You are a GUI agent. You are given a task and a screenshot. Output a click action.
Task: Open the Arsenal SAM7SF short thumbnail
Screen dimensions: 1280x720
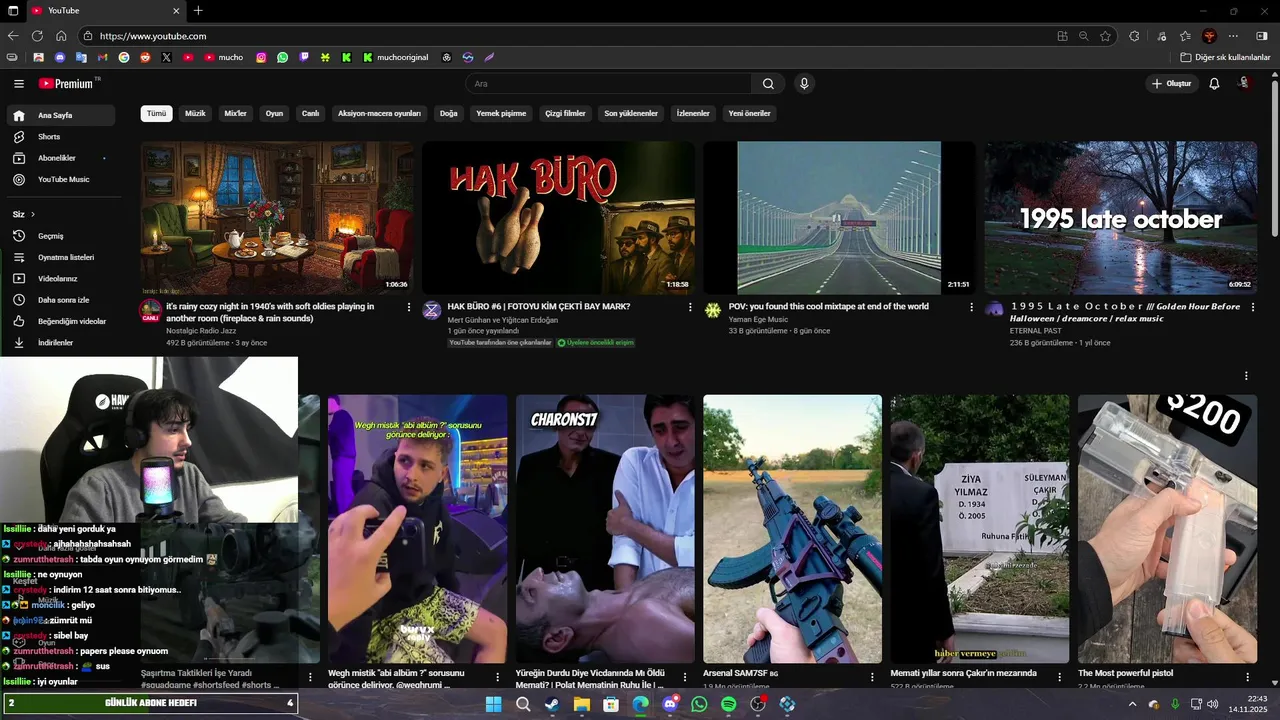tap(792, 529)
